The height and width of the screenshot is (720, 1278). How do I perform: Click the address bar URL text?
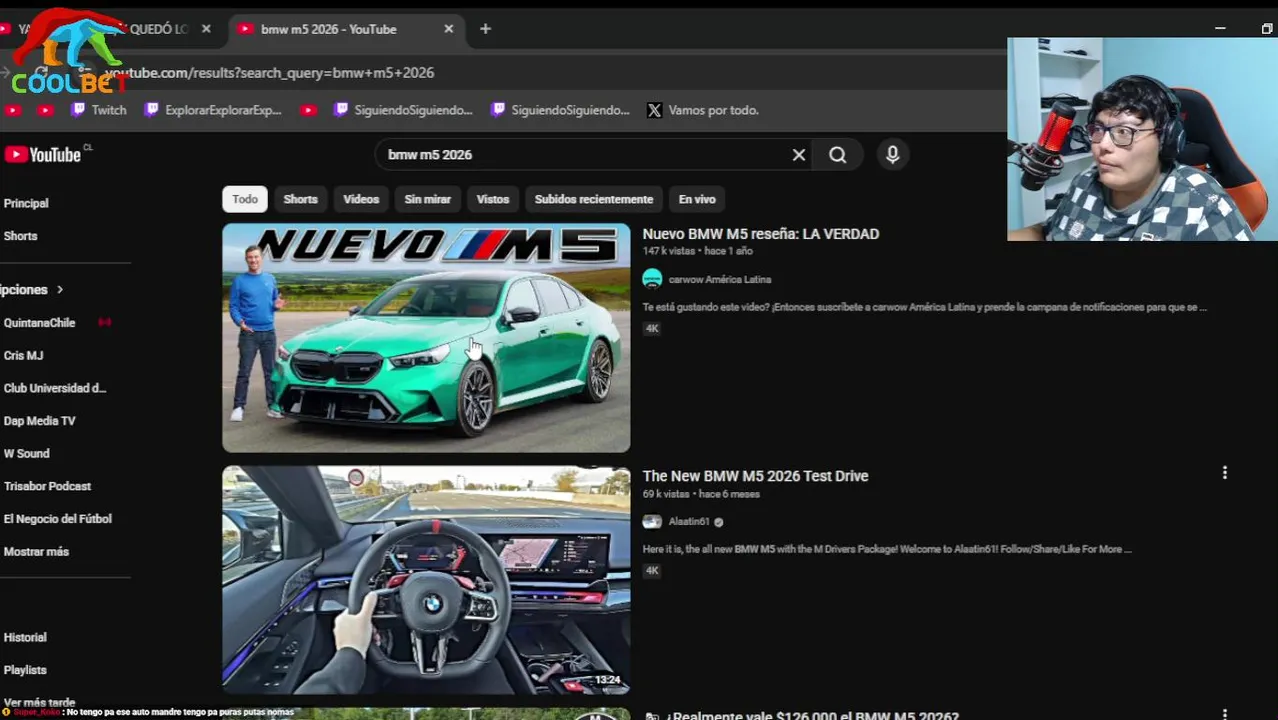tap(270, 73)
